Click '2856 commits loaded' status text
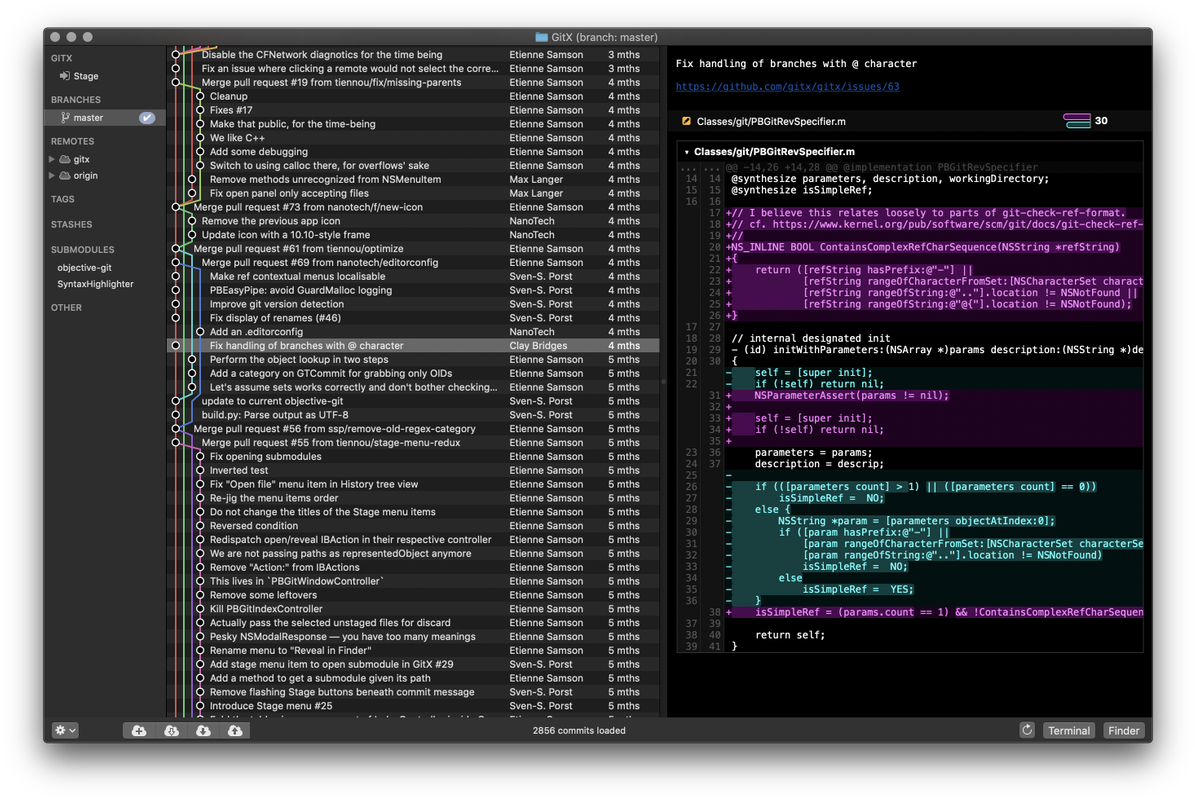The width and height of the screenshot is (1195, 799). pyautogui.click(x=578, y=730)
